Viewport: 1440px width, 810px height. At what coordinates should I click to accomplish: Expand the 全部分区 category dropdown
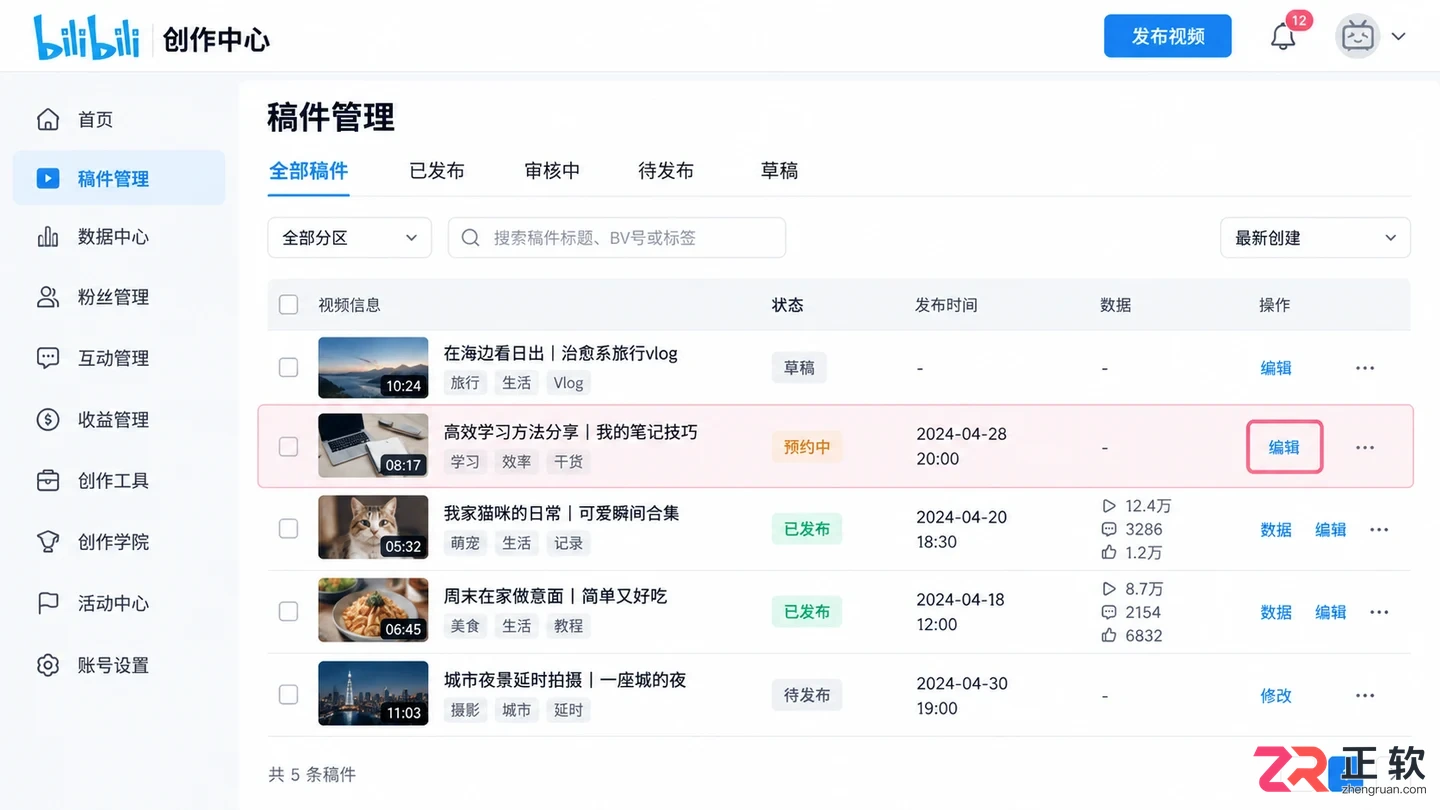point(350,238)
